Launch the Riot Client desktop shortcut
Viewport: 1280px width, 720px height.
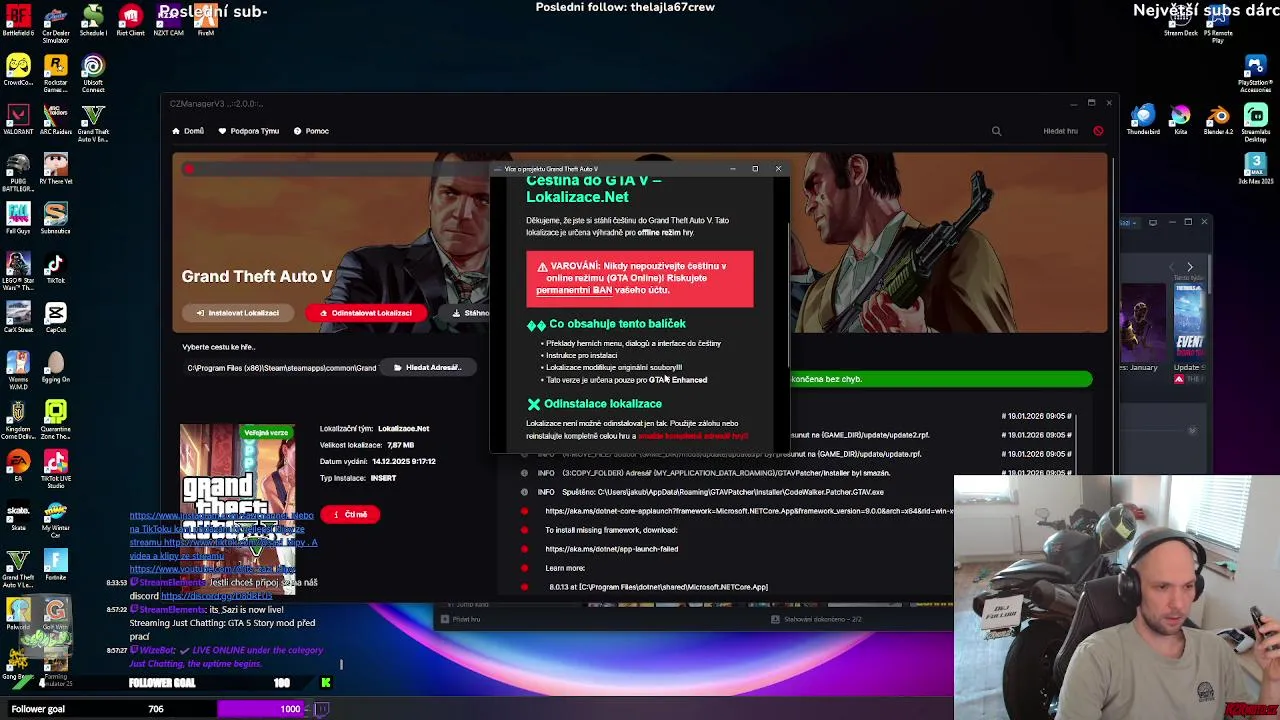click(x=130, y=20)
